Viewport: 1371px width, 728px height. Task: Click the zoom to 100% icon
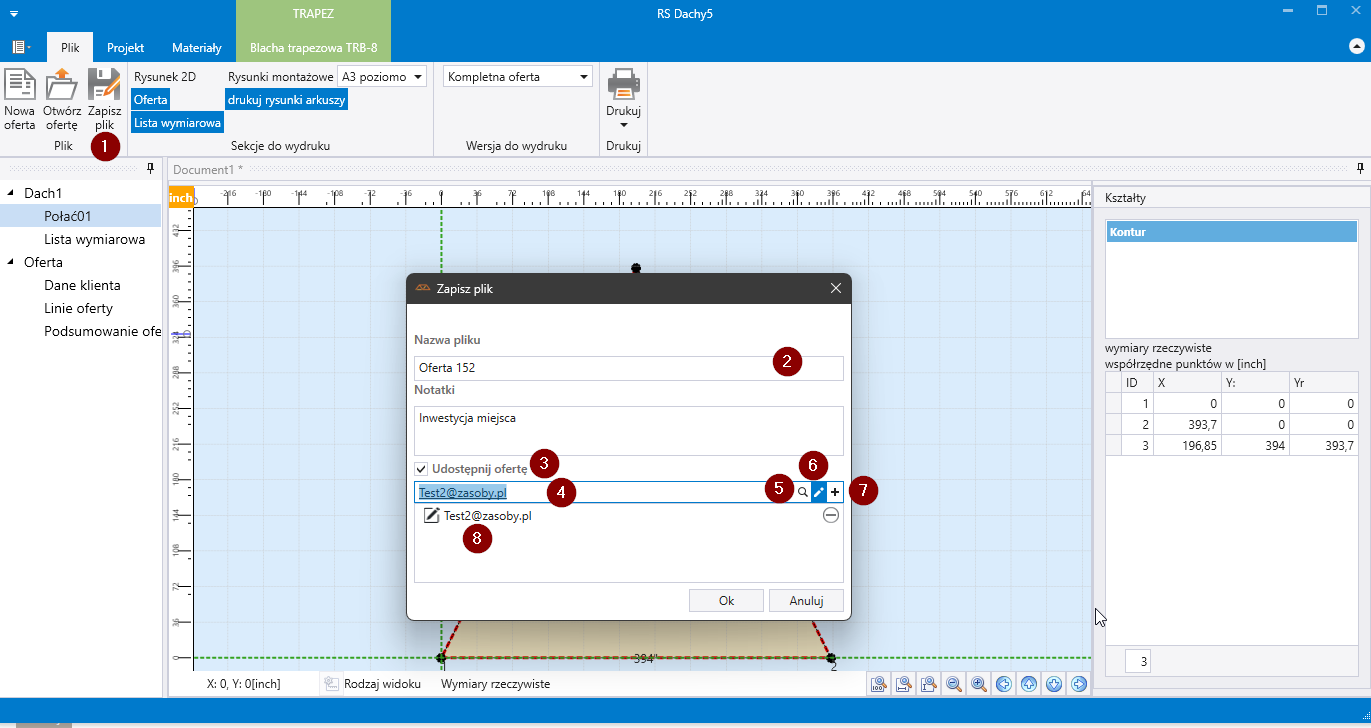point(879,684)
